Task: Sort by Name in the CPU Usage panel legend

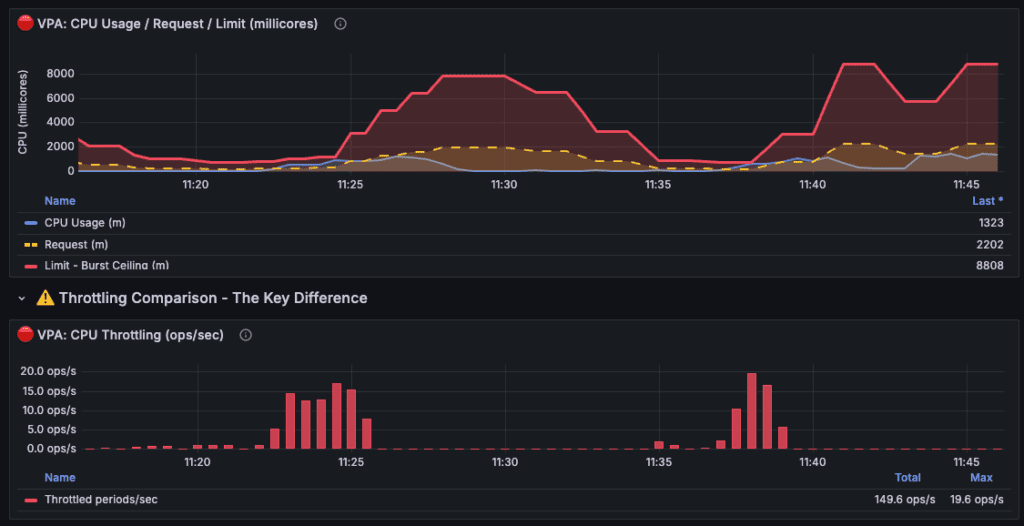Action: point(60,201)
